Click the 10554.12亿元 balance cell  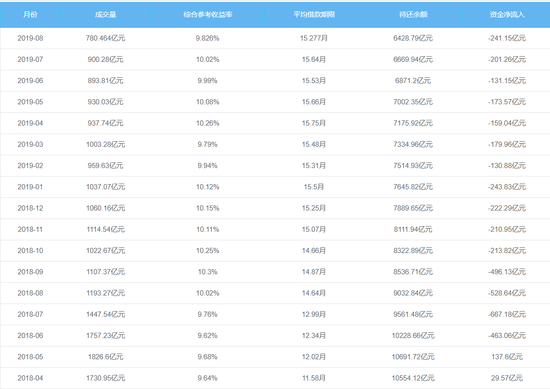(413, 378)
